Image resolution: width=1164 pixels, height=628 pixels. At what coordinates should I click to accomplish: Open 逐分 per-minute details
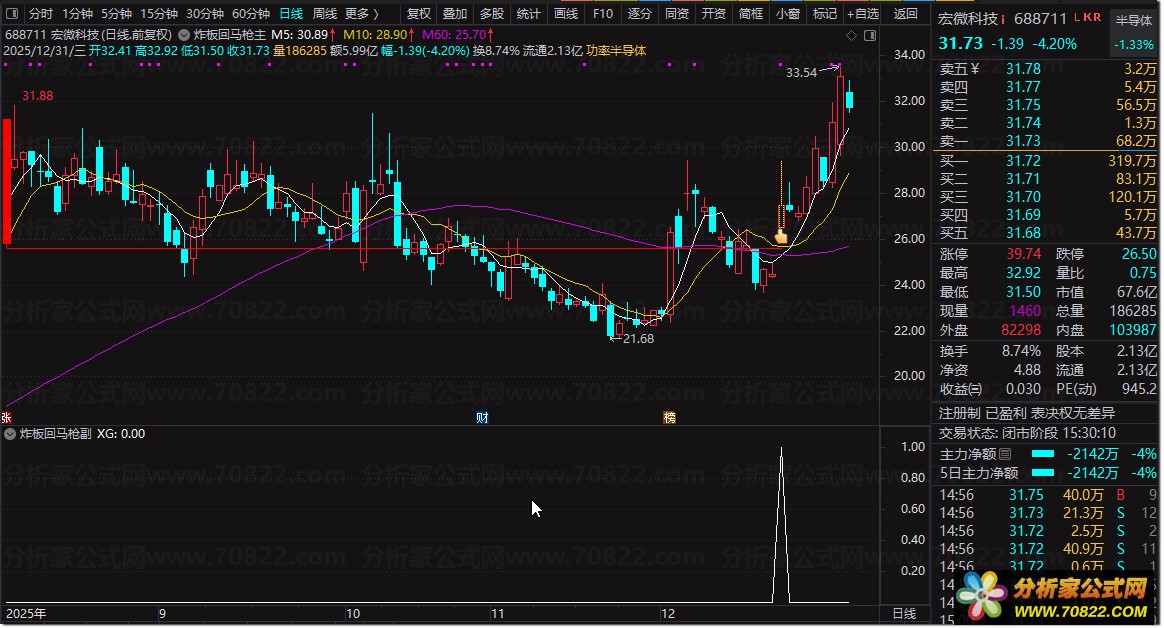(x=639, y=13)
